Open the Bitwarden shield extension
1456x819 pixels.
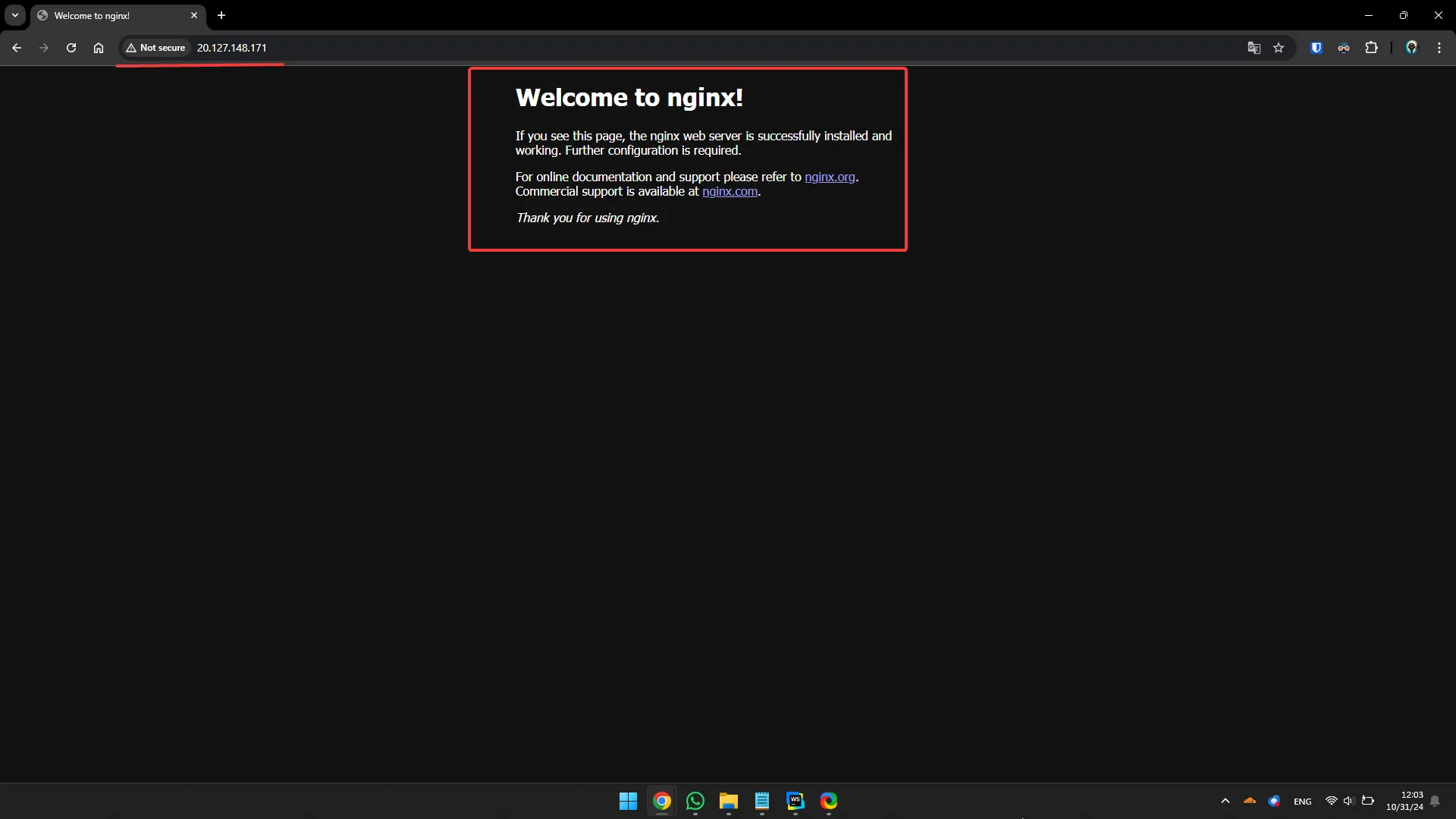(x=1316, y=48)
